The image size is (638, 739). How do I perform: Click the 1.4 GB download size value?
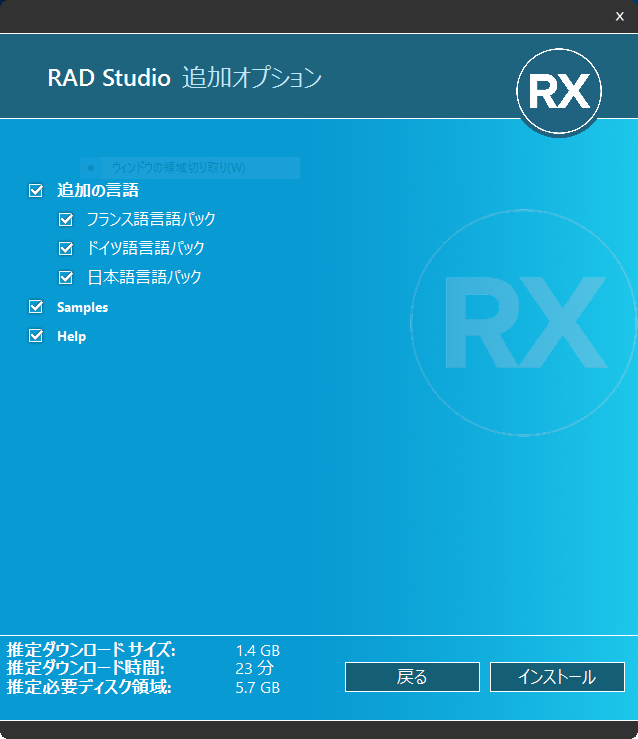258,651
